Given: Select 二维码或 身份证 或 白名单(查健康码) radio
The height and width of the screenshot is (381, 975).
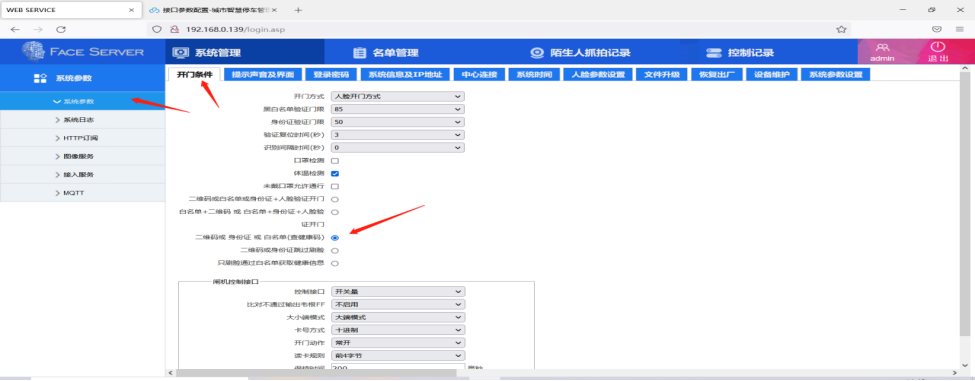Looking at the screenshot, I should (x=335, y=238).
